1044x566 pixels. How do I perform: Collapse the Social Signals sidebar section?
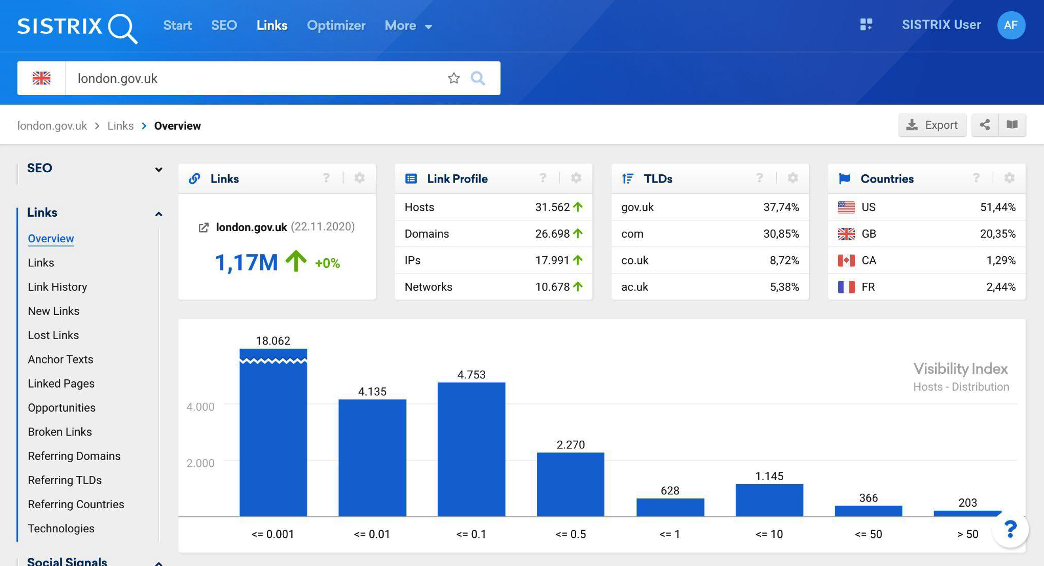tap(158, 563)
